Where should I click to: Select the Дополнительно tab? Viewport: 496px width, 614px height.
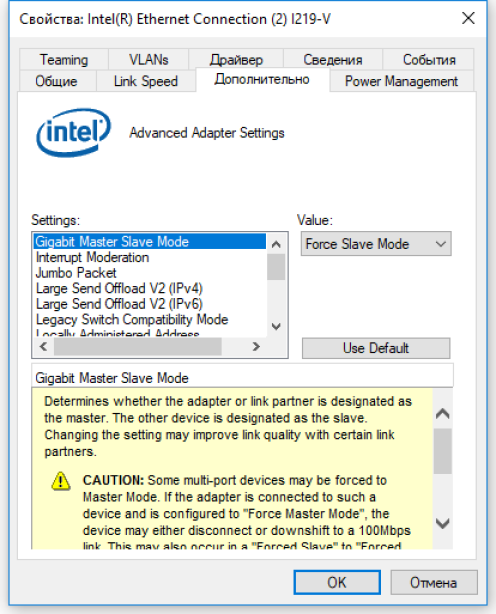click(262, 79)
